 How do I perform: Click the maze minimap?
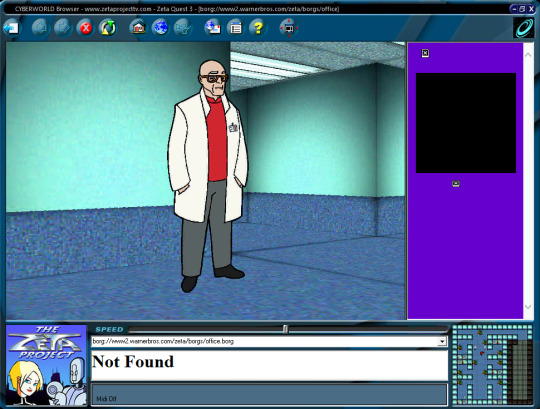click(492, 365)
